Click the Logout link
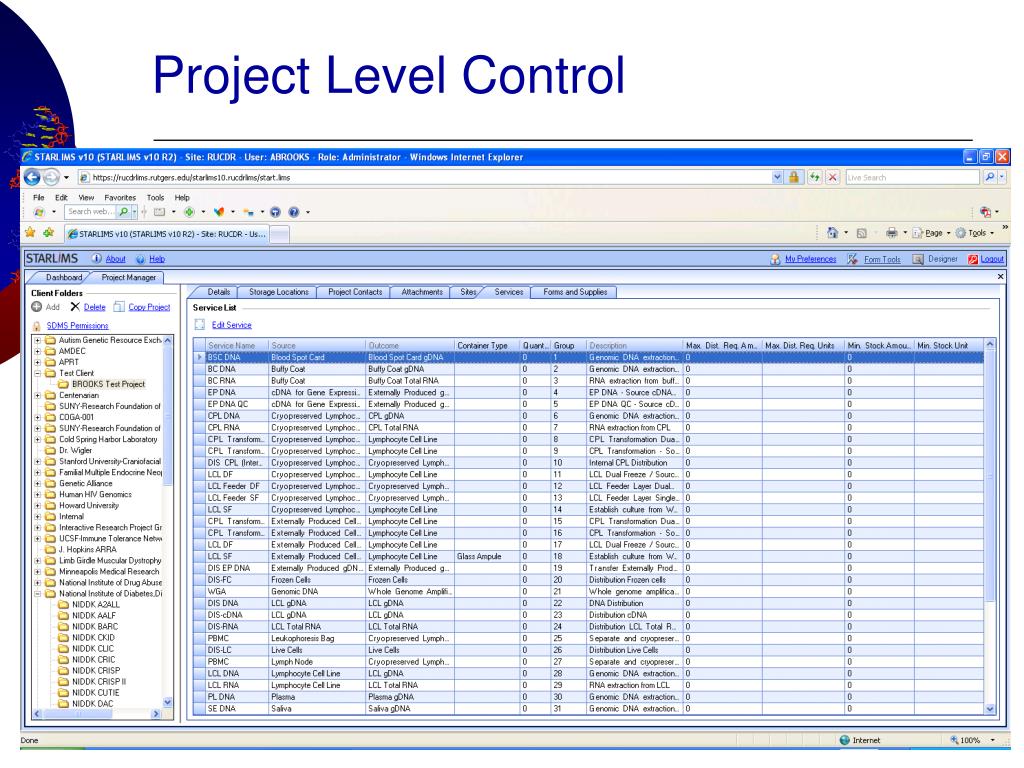The image size is (1024, 768). click(991, 259)
